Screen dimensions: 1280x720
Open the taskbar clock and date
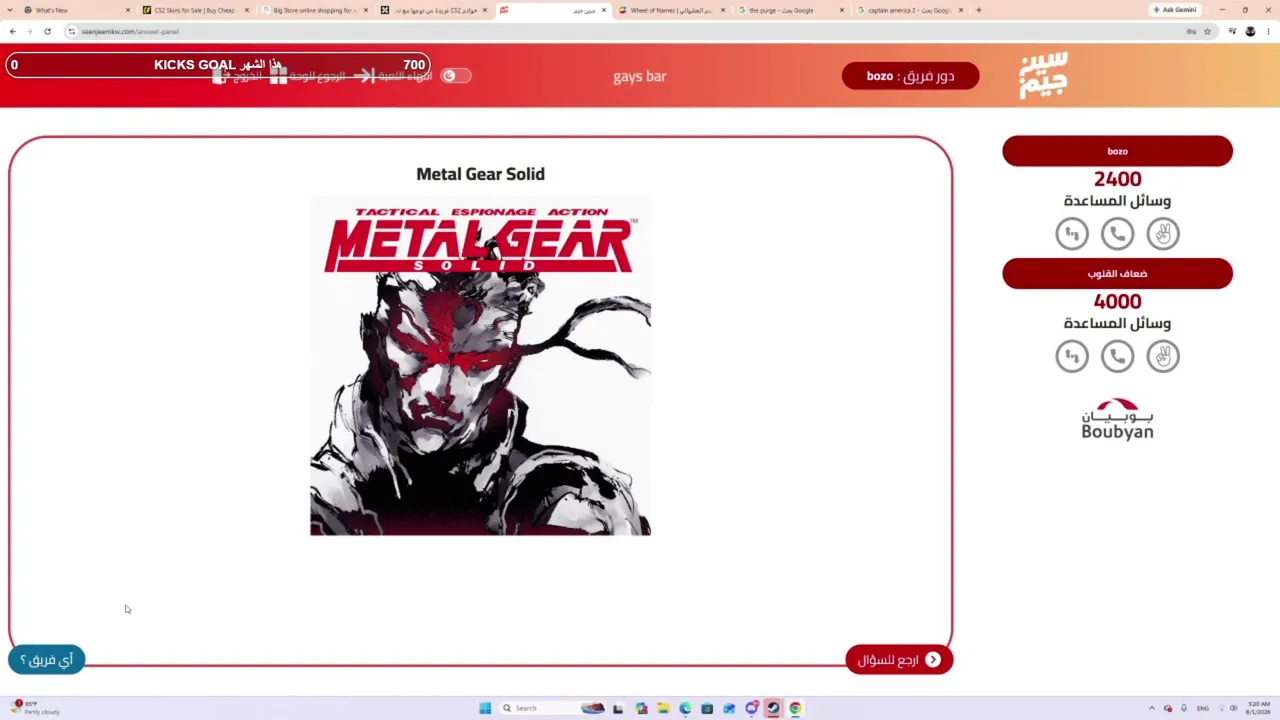(1258, 708)
